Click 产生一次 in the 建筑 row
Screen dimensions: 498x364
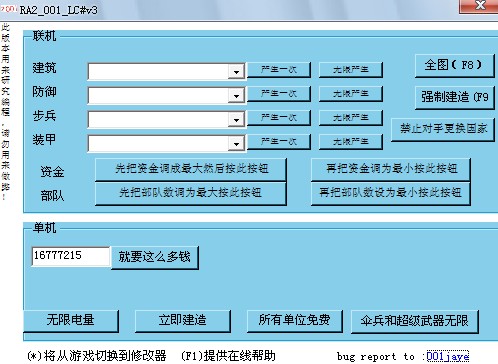point(279,70)
